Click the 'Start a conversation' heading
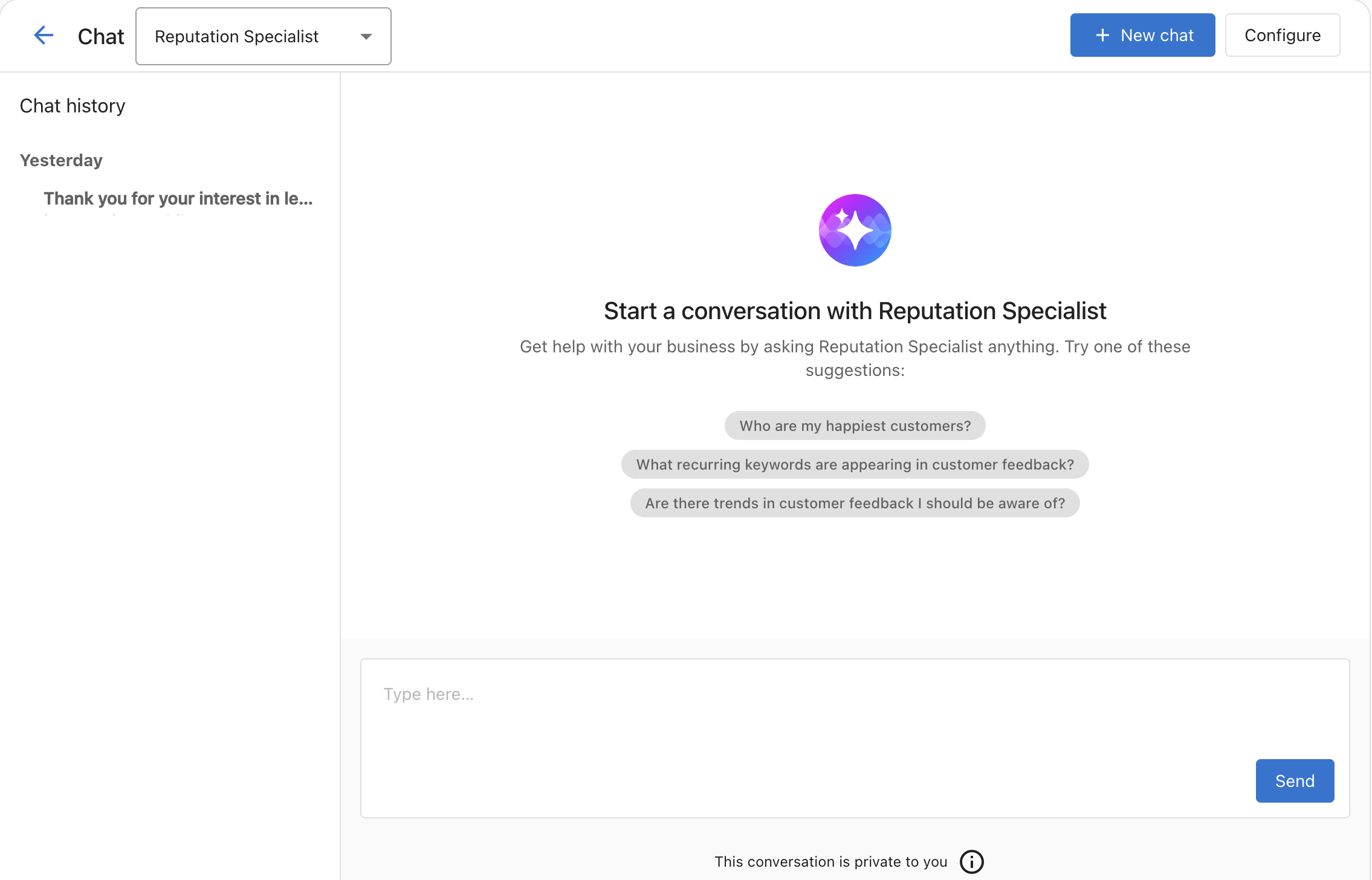The width and height of the screenshot is (1372, 880). pyautogui.click(x=854, y=311)
